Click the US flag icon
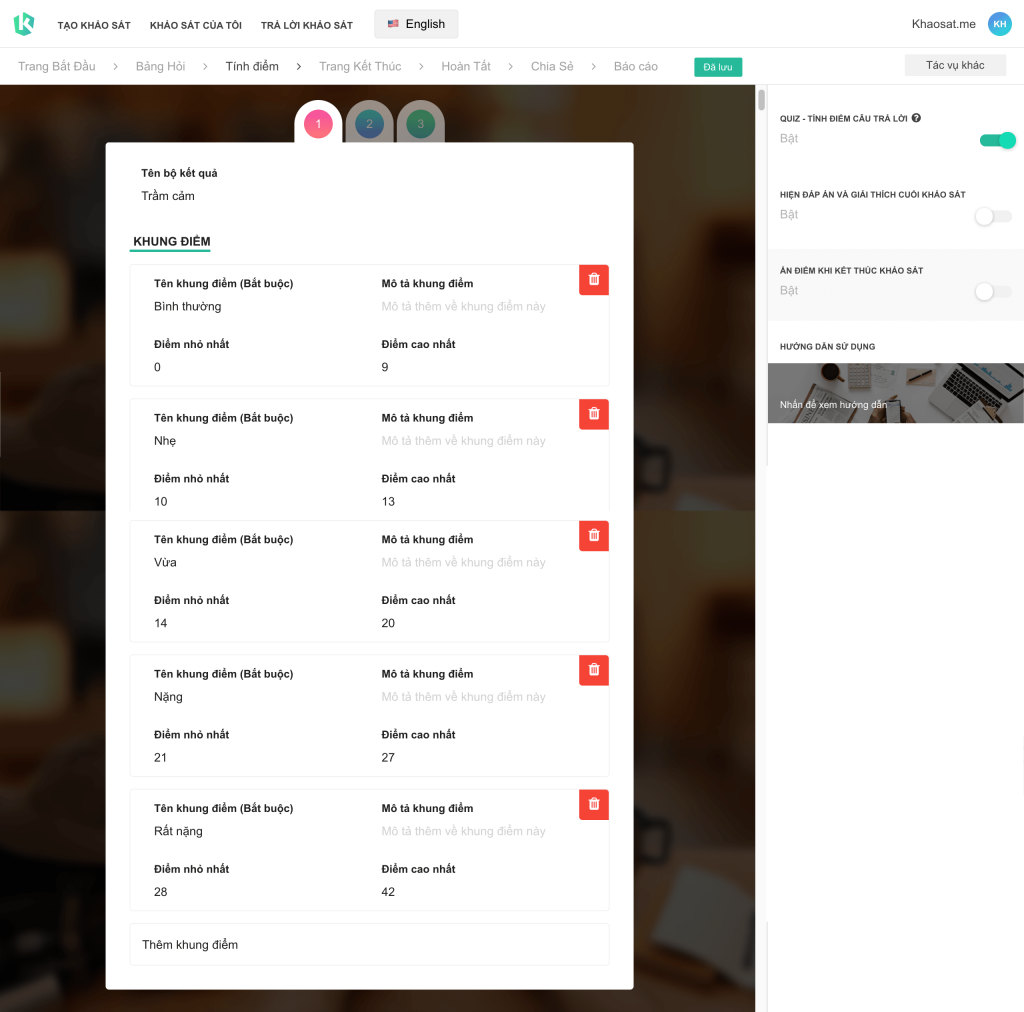The height and width of the screenshot is (1012, 1024). point(392,24)
